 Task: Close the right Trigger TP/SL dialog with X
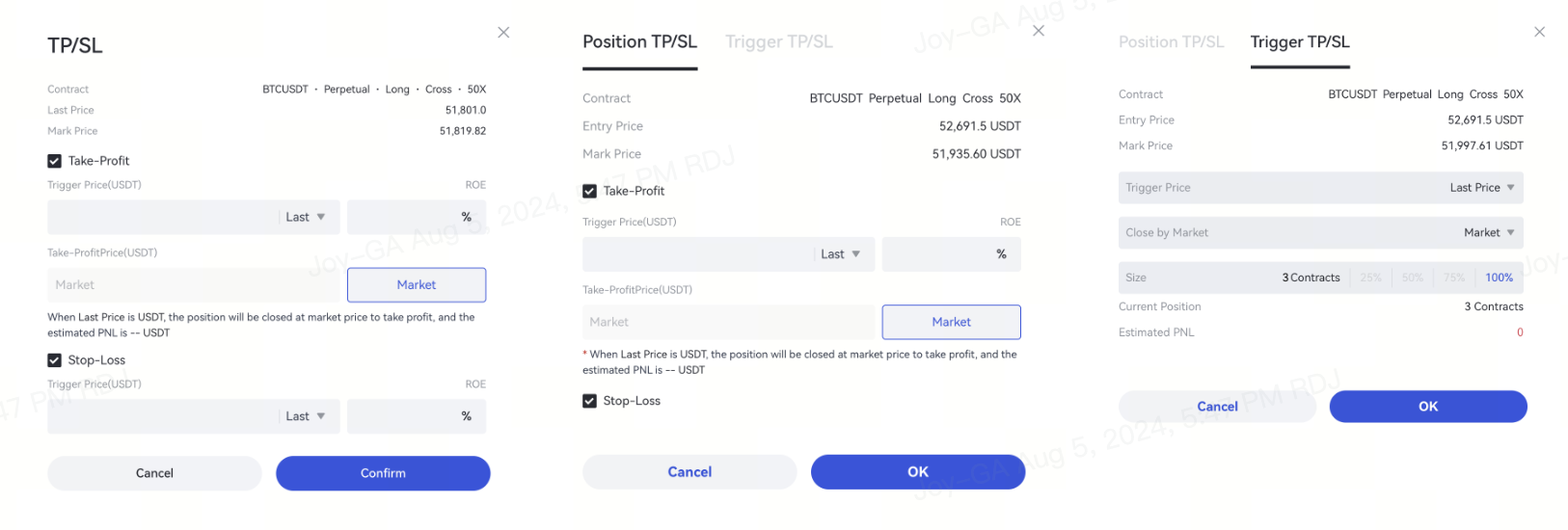[x=1539, y=32]
